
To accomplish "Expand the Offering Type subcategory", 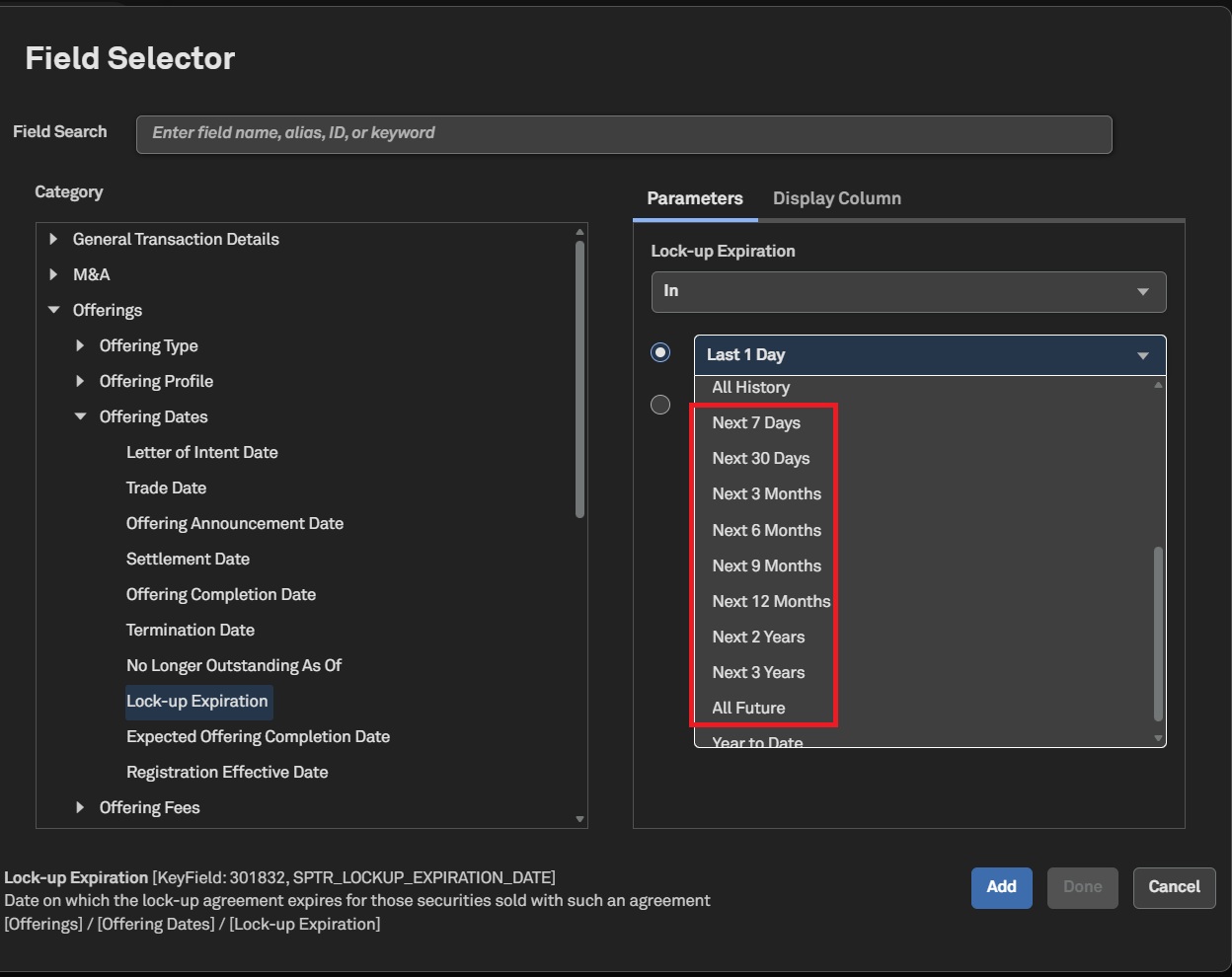I will 80,345.
